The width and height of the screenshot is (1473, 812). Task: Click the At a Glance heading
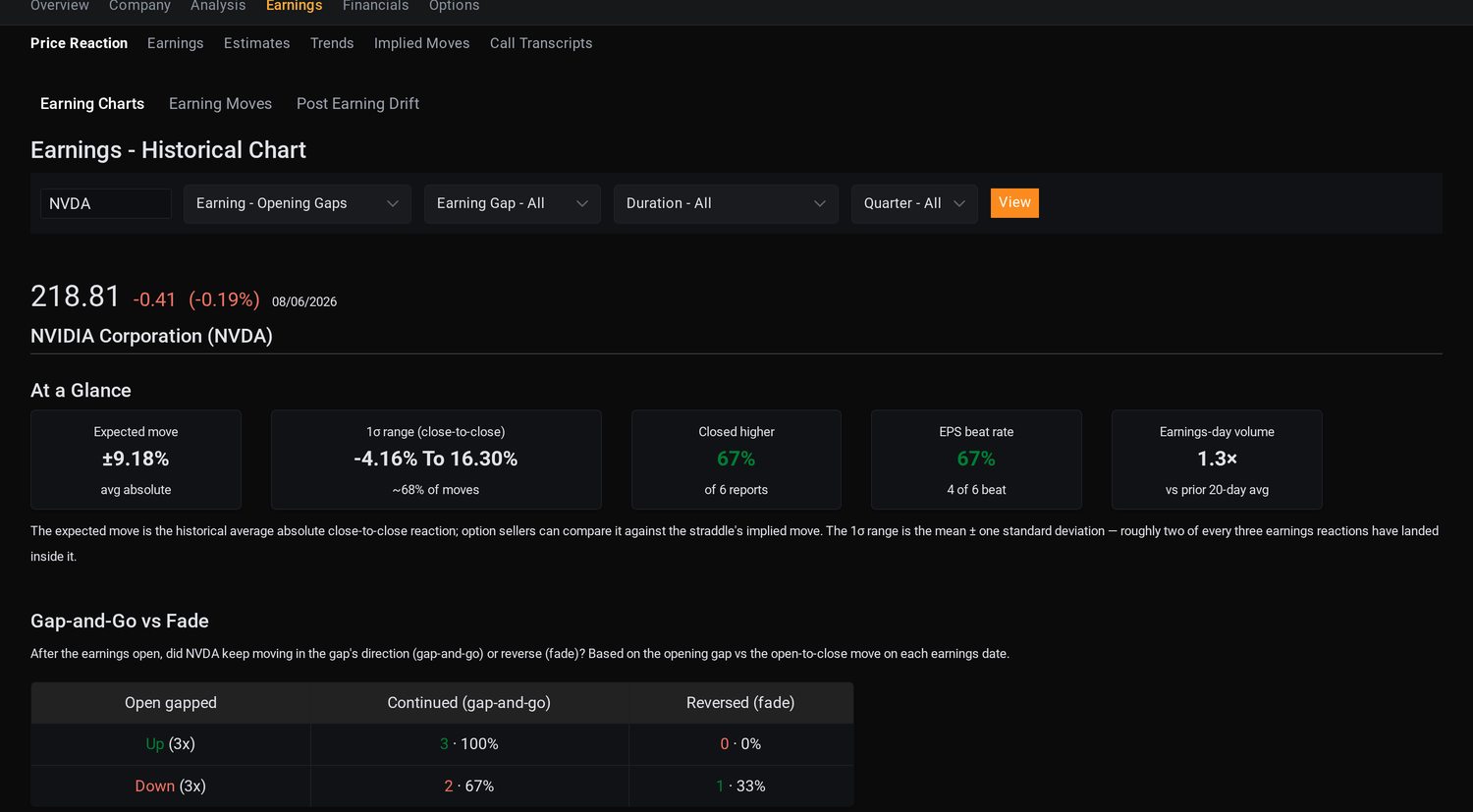(81, 391)
